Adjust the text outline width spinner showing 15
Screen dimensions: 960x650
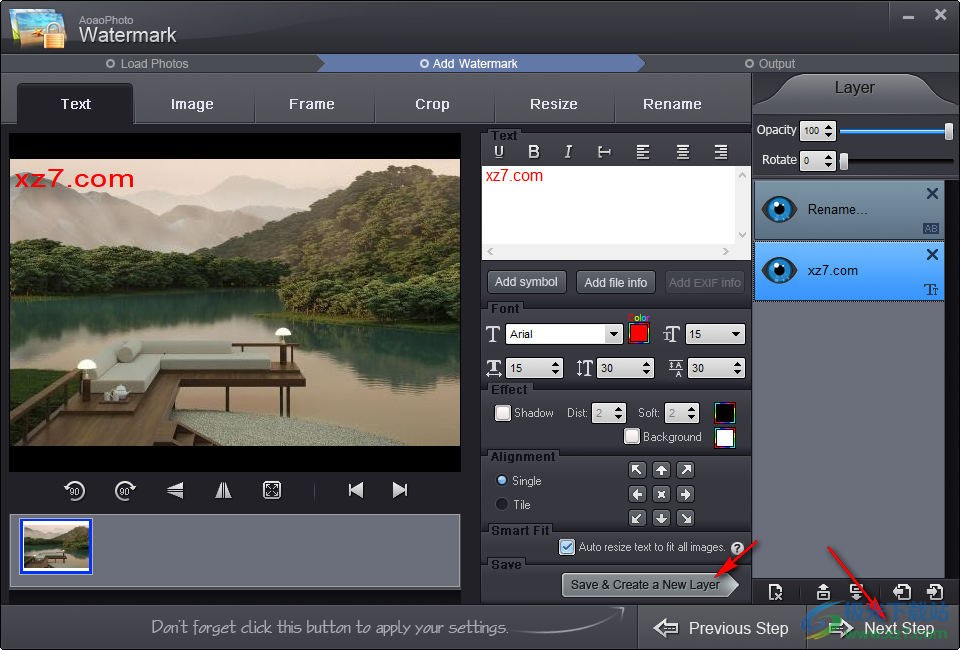[555, 368]
